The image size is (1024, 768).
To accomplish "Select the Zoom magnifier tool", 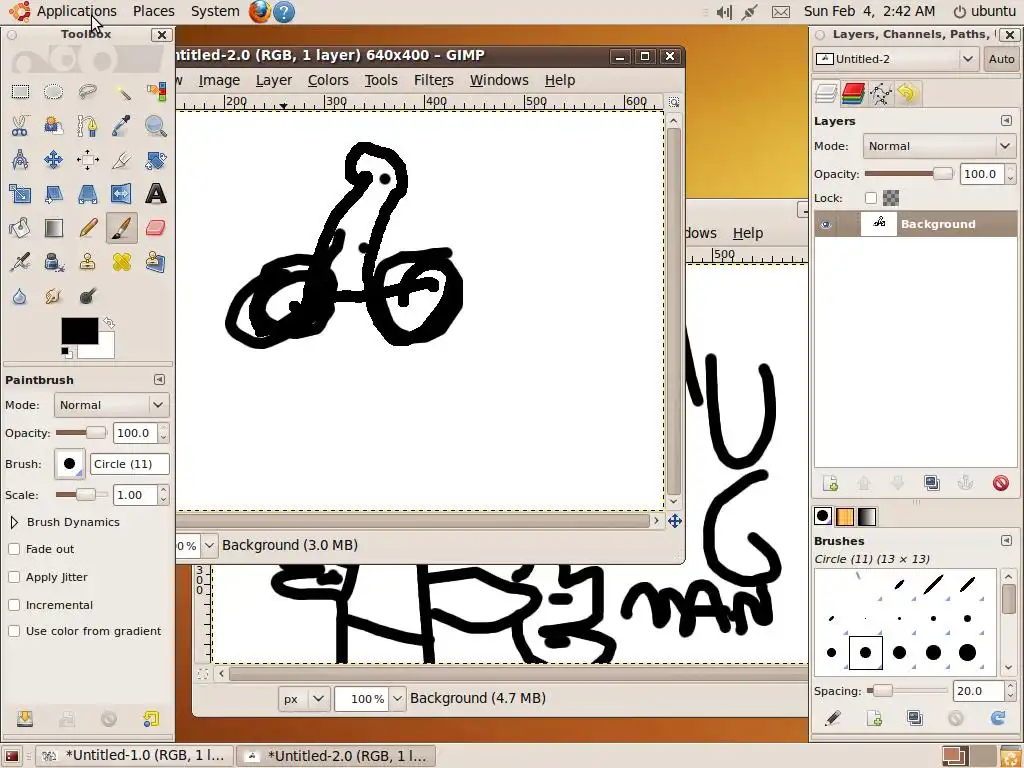I will pyautogui.click(x=155, y=125).
